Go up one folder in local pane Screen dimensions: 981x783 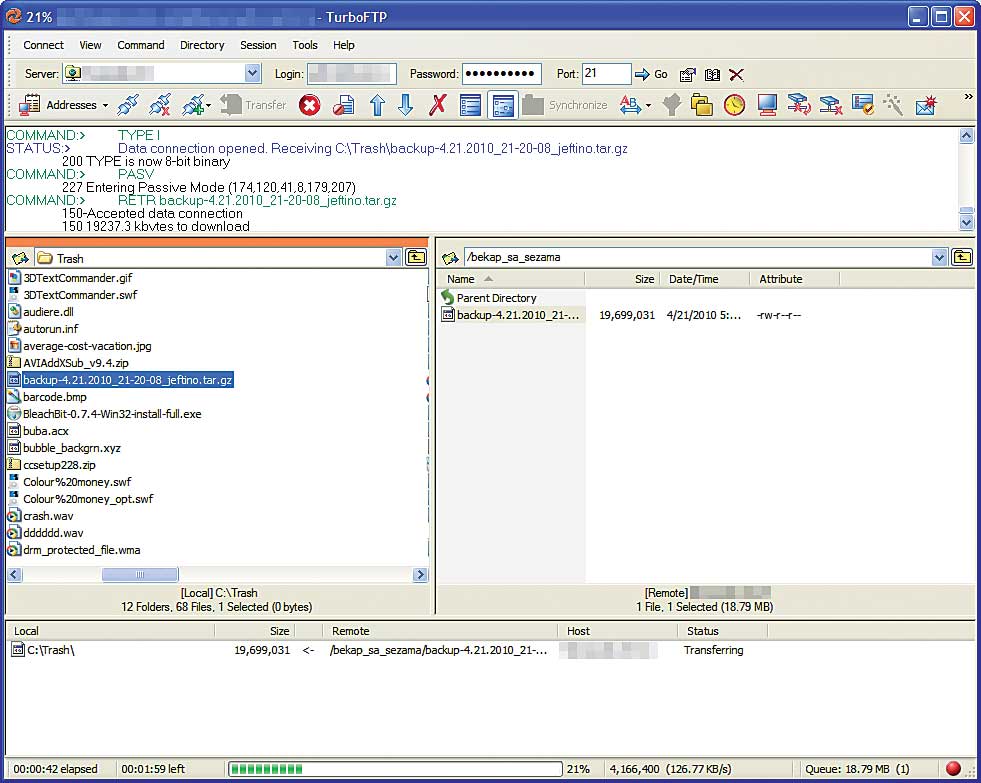pos(416,258)
